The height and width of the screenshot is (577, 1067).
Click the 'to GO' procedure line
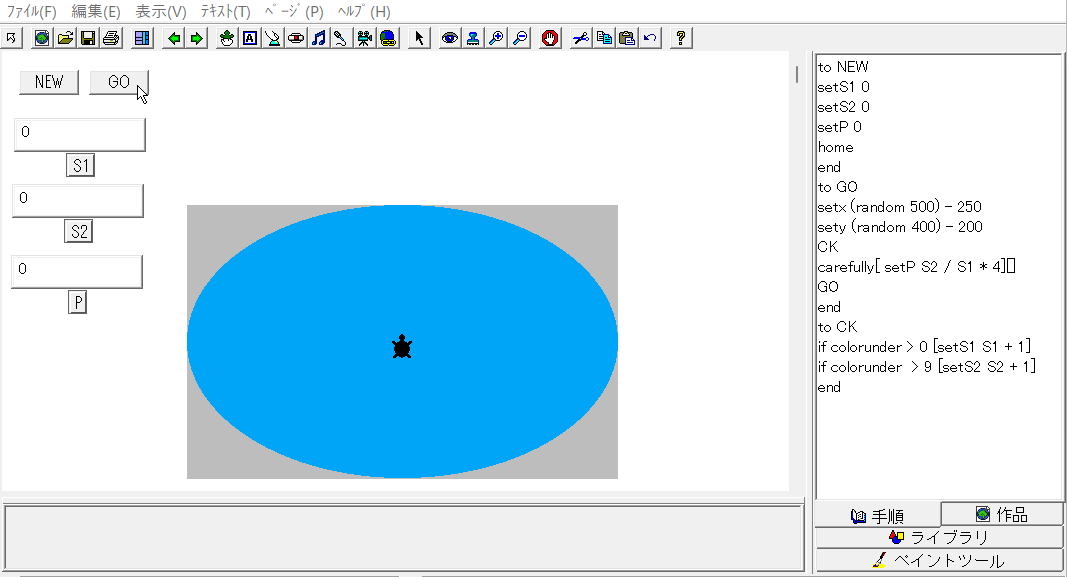[838, 187]
